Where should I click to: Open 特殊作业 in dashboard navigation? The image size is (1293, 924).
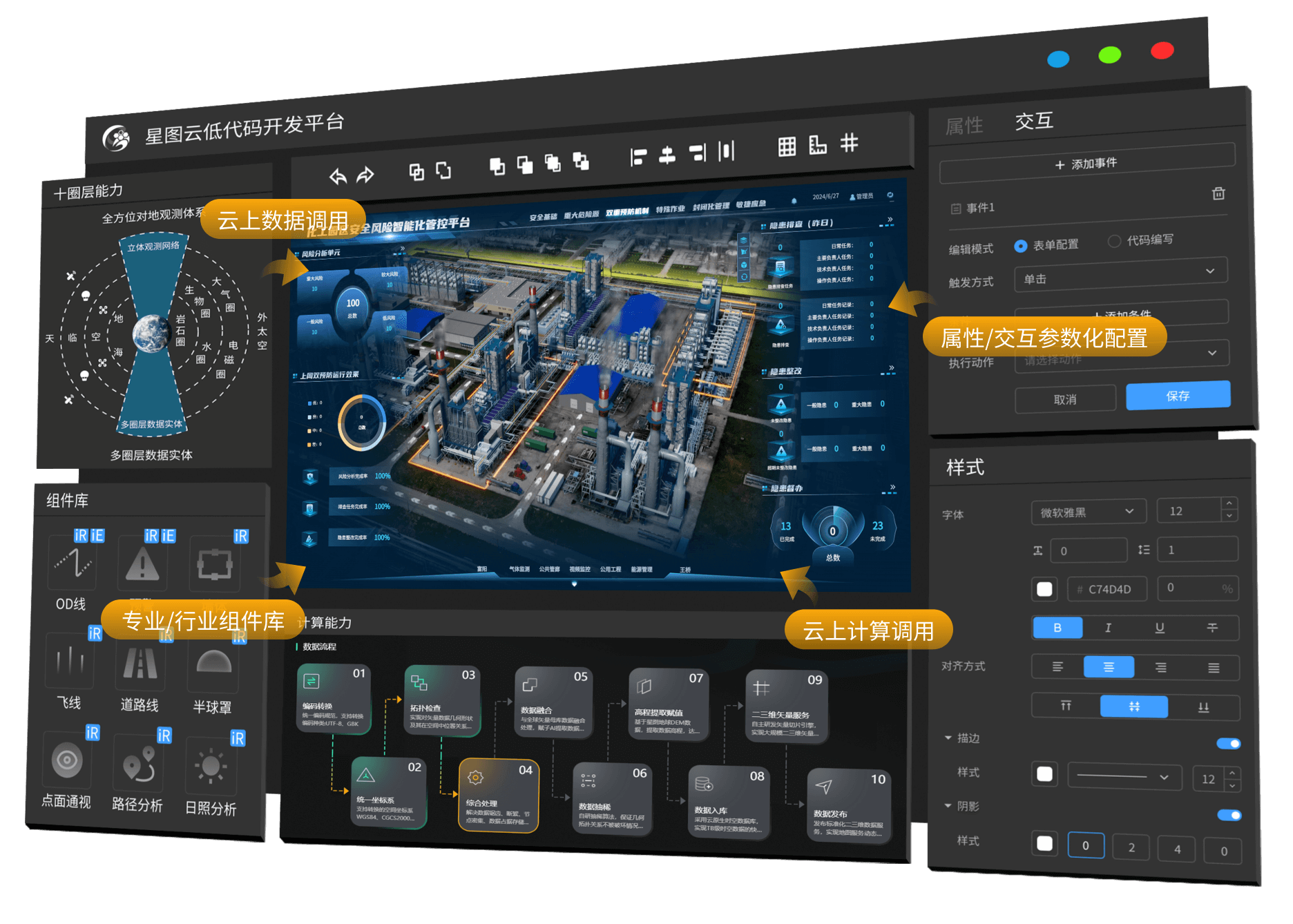(x=670, y=209)
